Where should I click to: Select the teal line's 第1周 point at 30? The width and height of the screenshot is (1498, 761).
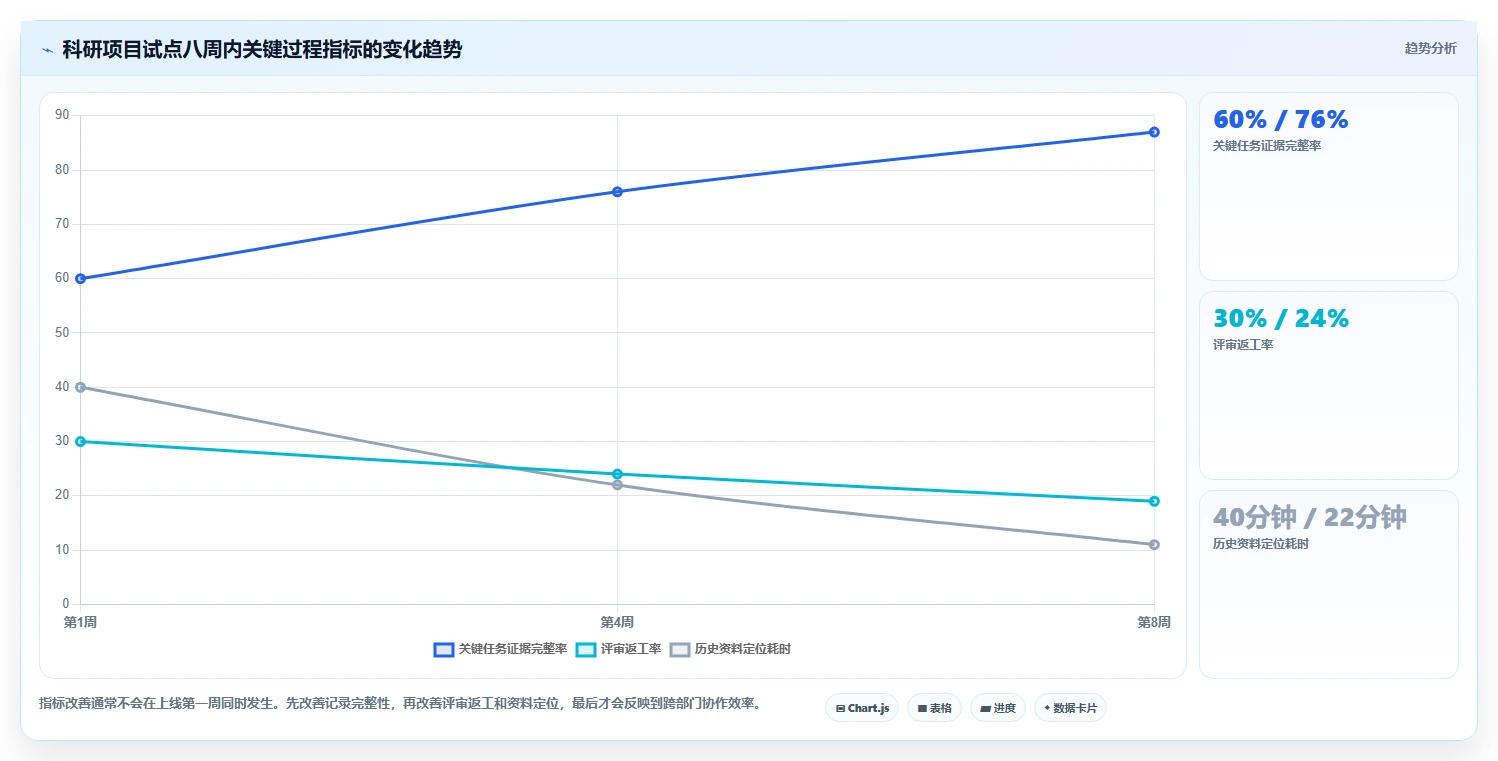pos(80,441)
